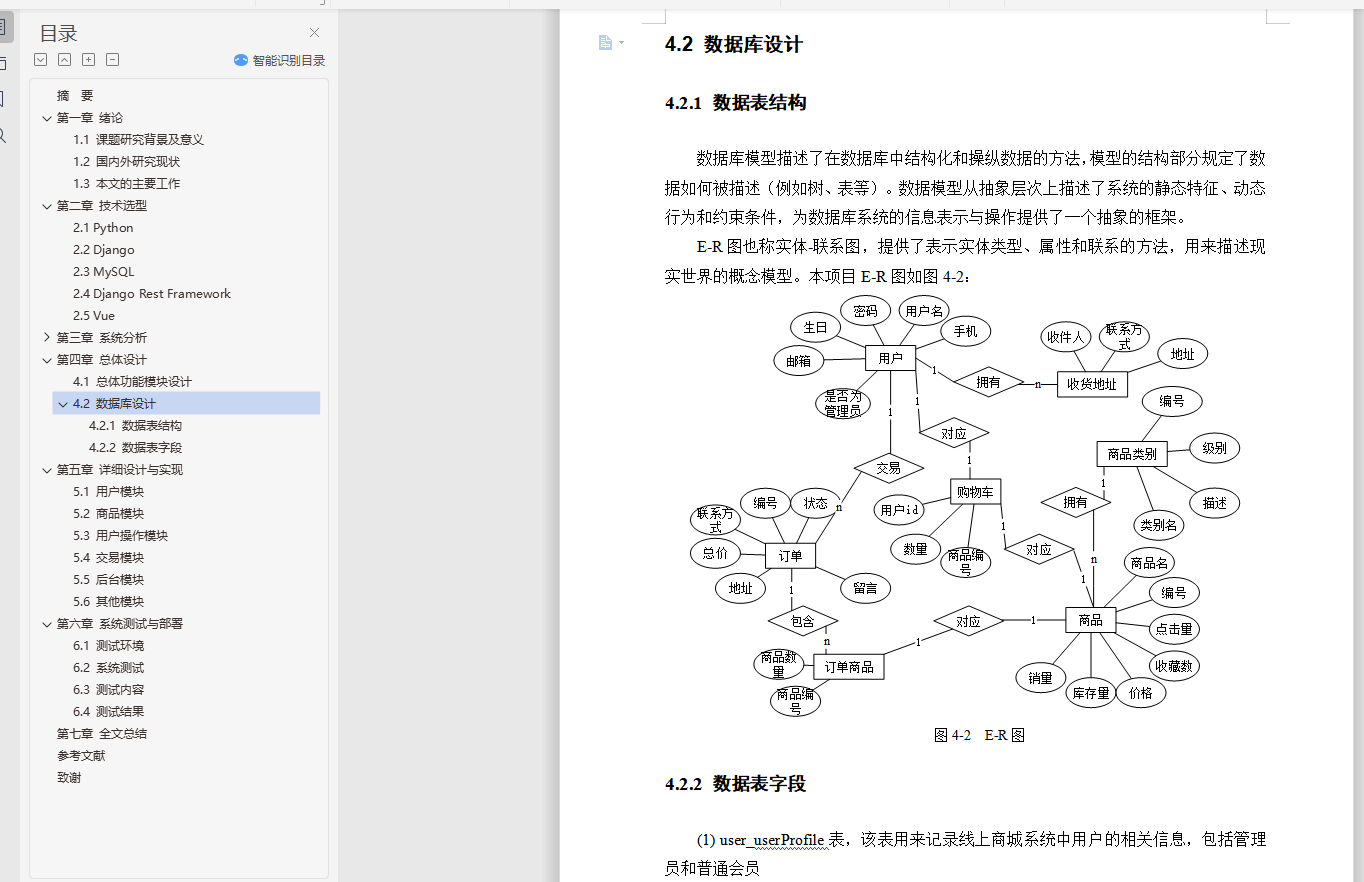
Task: Jump to 1.2 国内外研究现状
Action: pyautogui.click(x=126, y=162)
